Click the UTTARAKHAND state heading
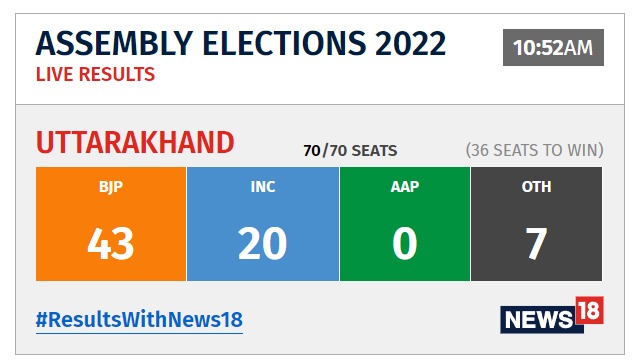The image size is (634, 363). (135, 143)
